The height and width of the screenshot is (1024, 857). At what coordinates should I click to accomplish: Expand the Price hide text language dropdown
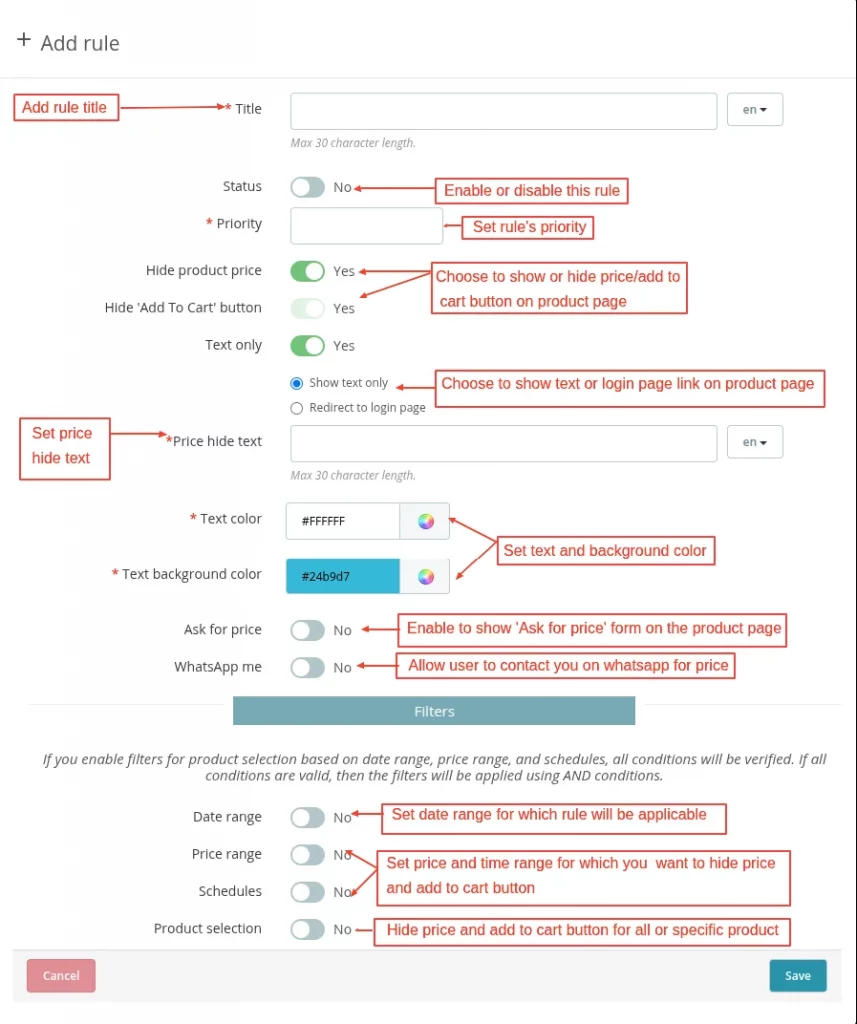pos(755,442)
